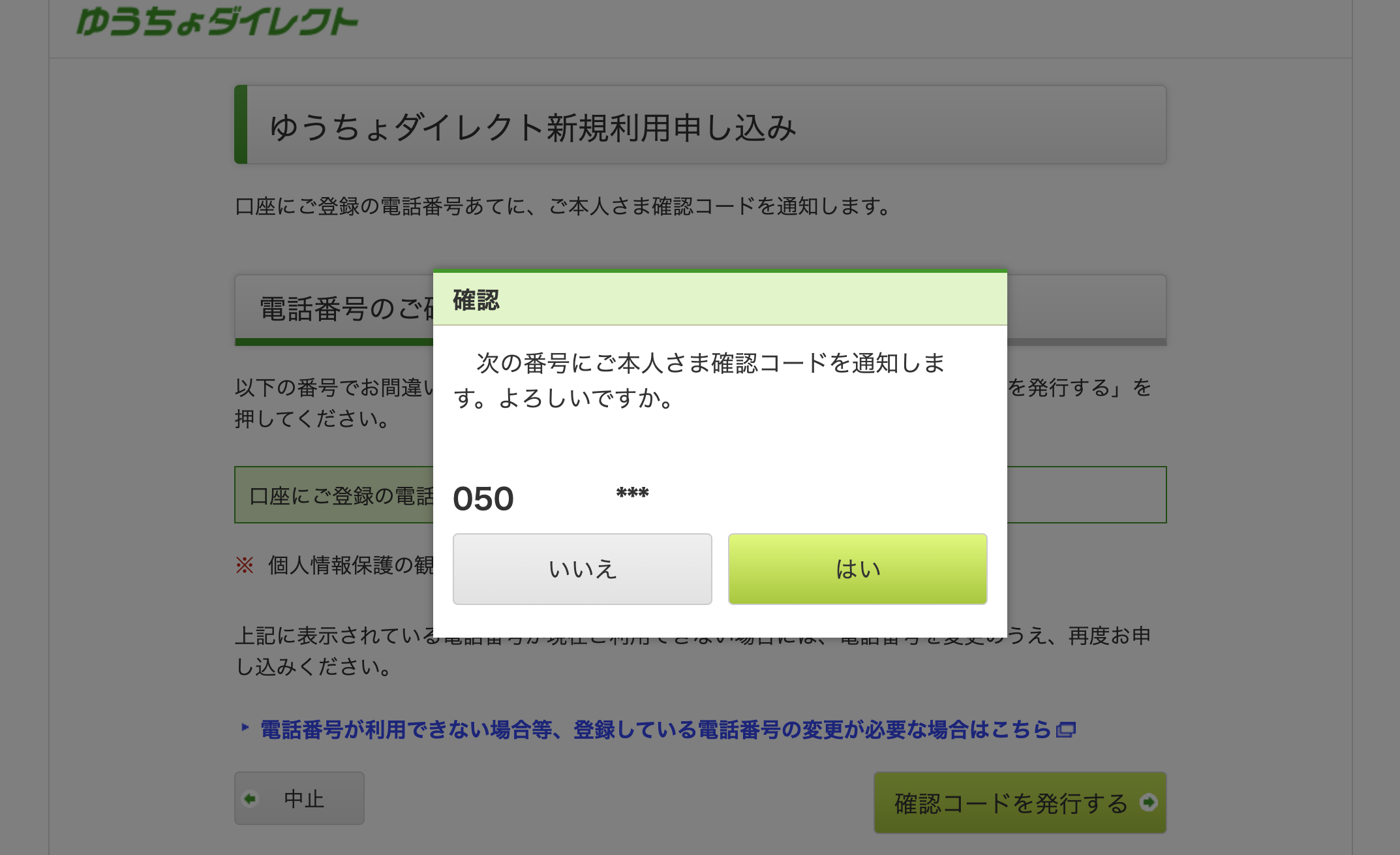The width and height of the screenshot is (1400, 855).
Task: Click the arrow icon on 確認コードを発行する
Action: pos(1148,802)
